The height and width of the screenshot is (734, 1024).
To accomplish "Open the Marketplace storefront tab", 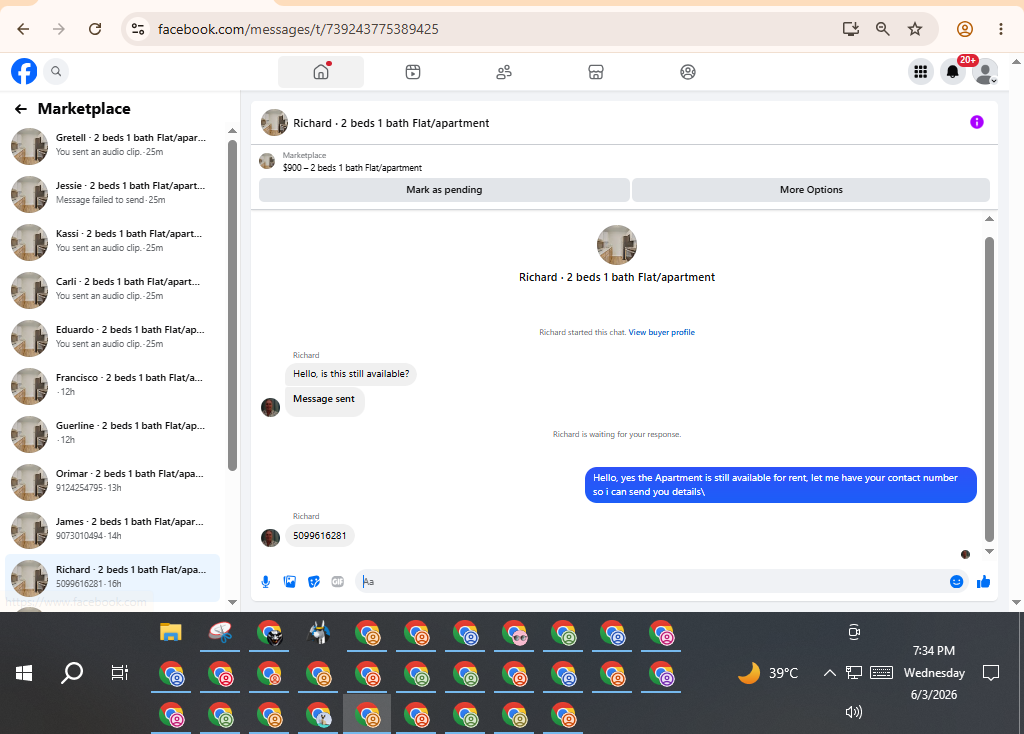I will pos(596,72).
